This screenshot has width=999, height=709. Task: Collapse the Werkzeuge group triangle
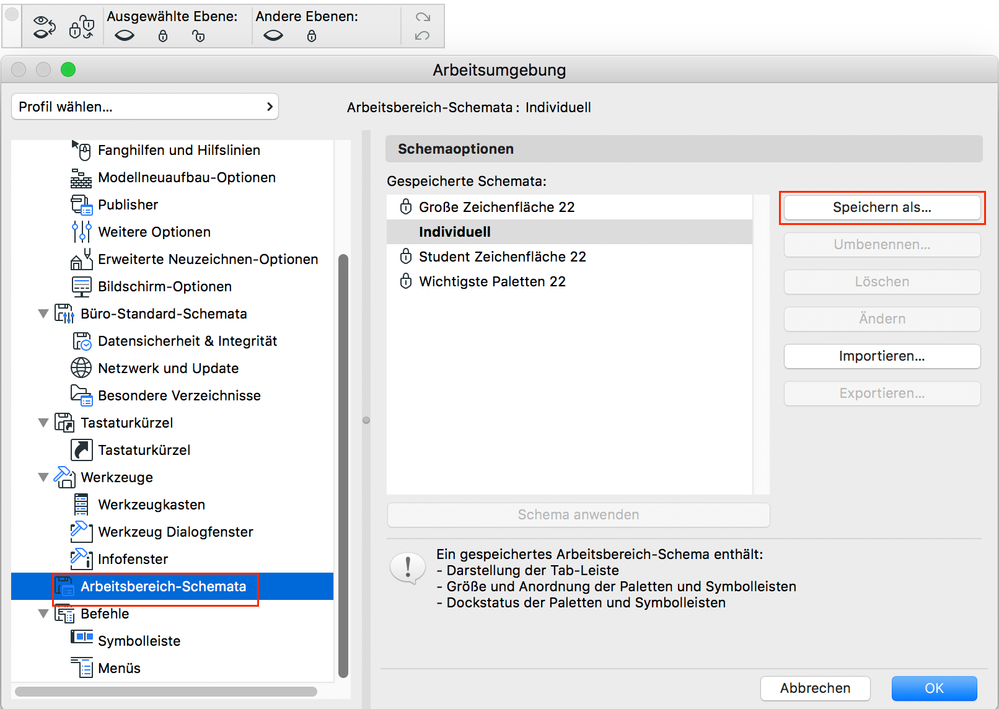43,477
